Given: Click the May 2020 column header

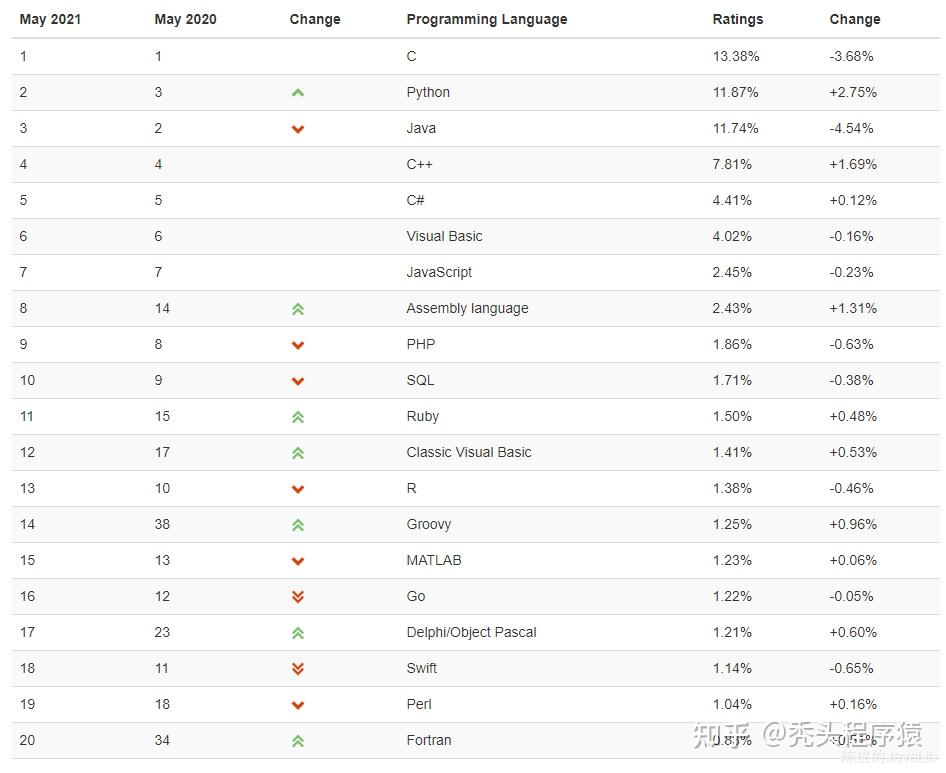Looking at the screenshot, I should coord(185,19).
